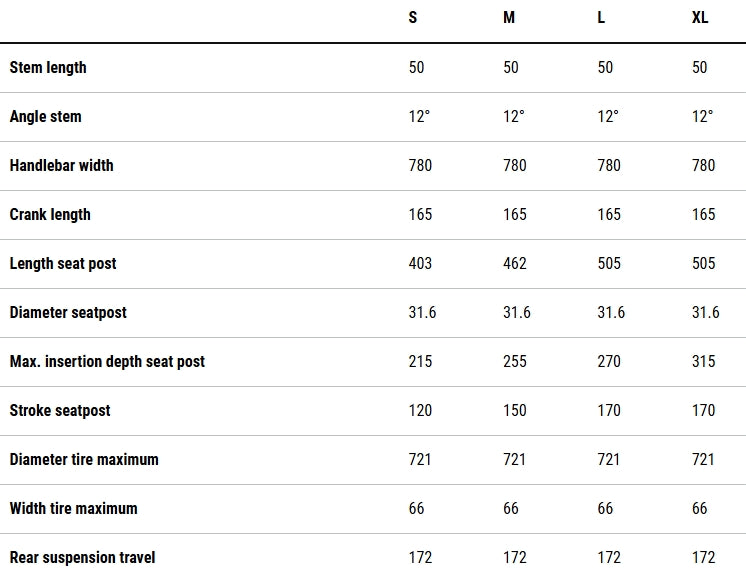Viewport: 746px width, 579px height.
Task: Select the Stroke seatpost row label
Action: (x=60, y=410)
